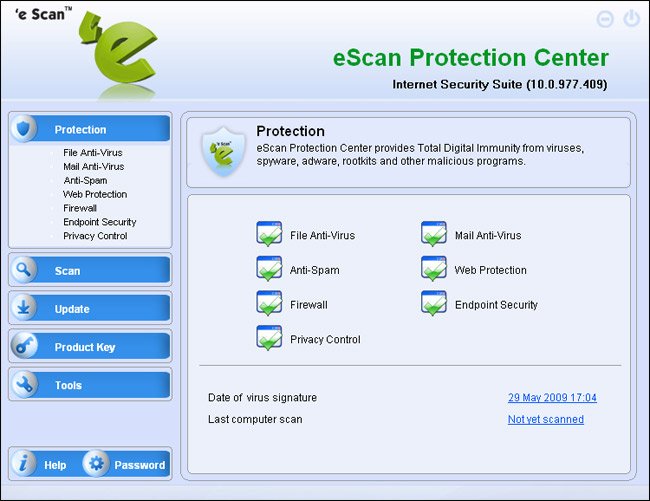Open Password settings button label

pyautogui.click(x=140, y=465)
